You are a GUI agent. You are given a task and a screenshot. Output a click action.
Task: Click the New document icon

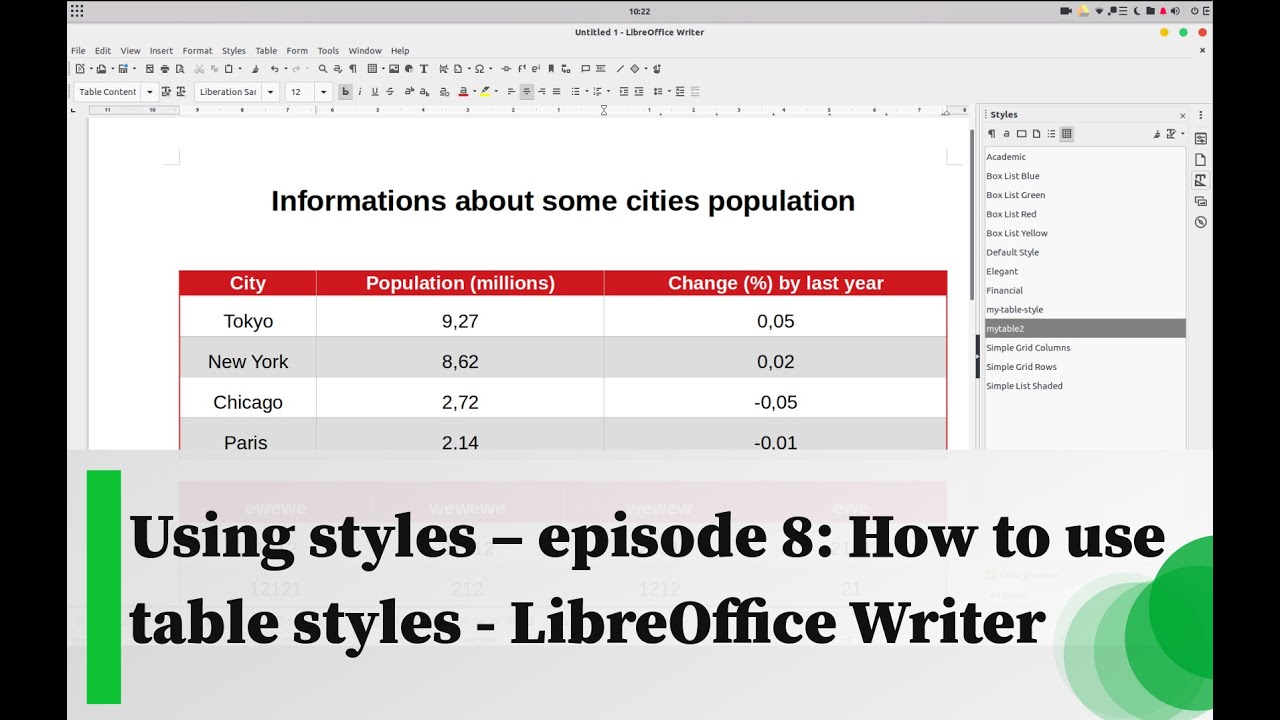(79, 69)
